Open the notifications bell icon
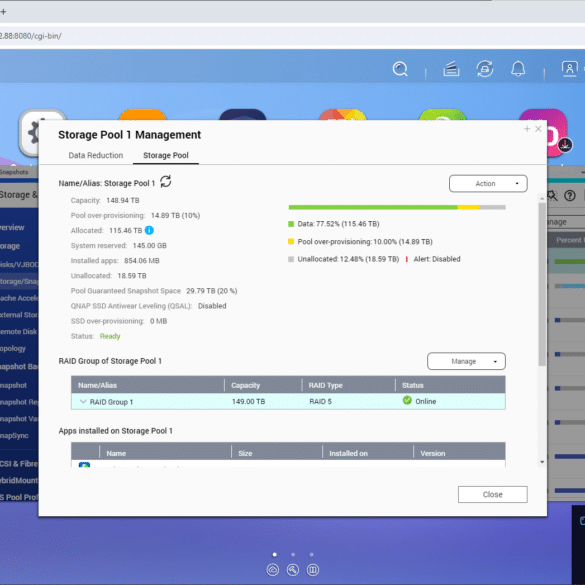Viewport: 585px width, 585px height. [518, 69]
